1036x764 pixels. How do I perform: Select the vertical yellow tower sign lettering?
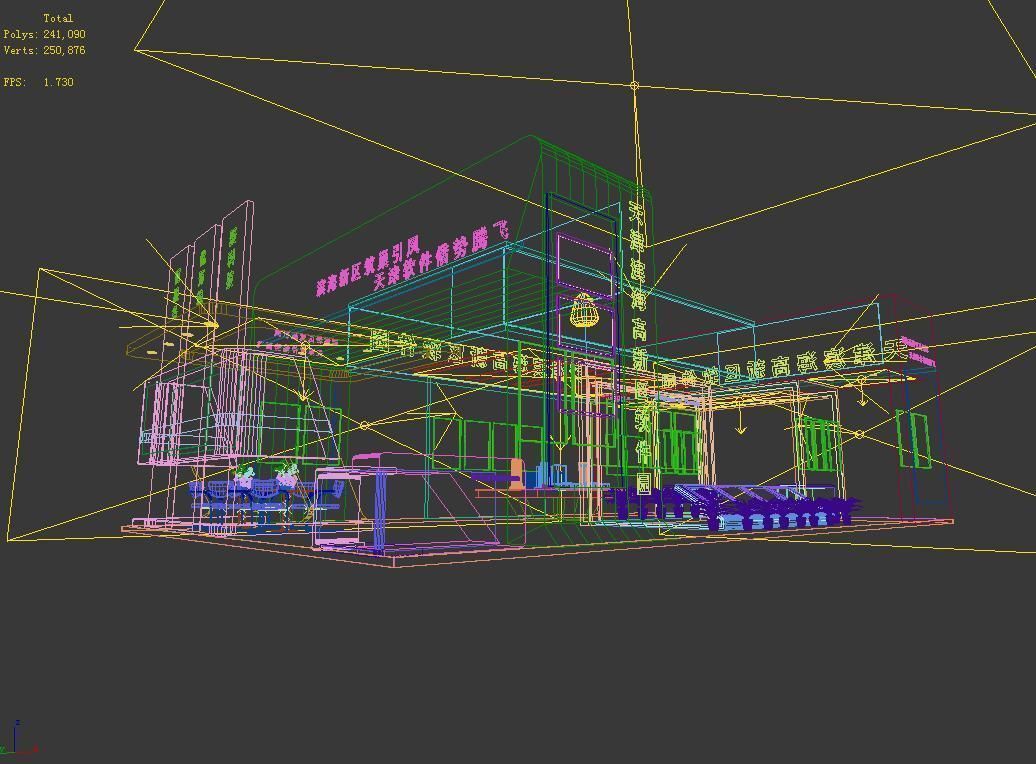(x=639, y=347)
